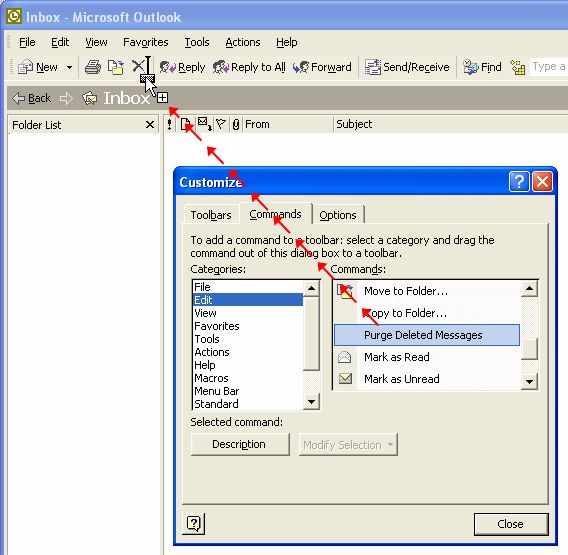Click Mark as Unread envelope icon
Screen dimensions: 568x555
pos(345,379)
